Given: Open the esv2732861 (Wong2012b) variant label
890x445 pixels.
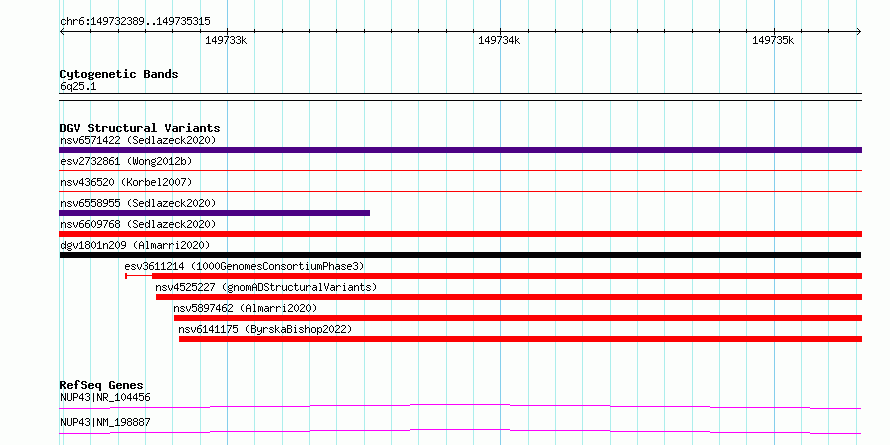Looking at the screenshot, I should pyautogui.click(x=126, y=161).
